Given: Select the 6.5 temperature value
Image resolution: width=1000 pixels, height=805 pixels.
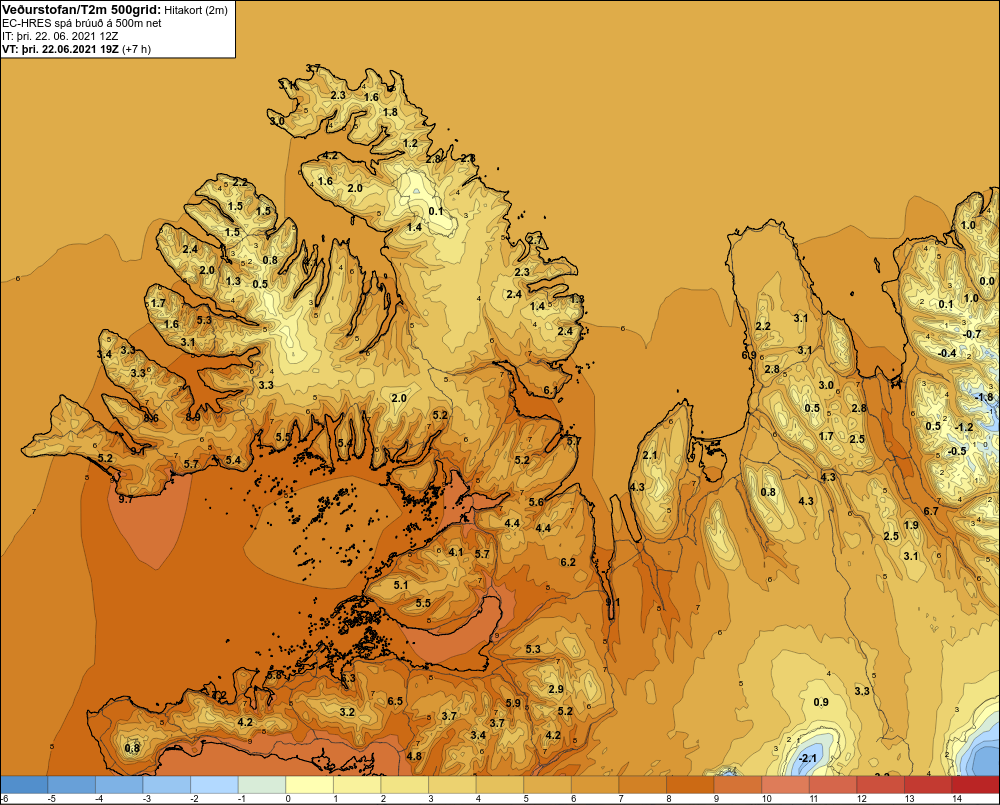Looking at the screenshot, I should (395, 701).
